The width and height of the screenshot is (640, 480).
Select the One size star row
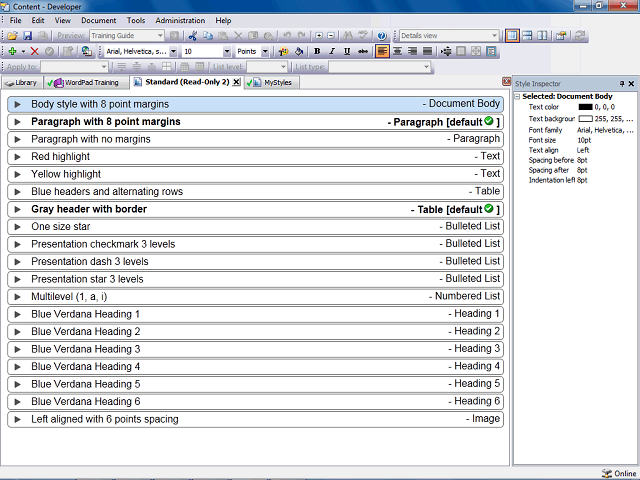pyautogui.click(x=256, y=227)
